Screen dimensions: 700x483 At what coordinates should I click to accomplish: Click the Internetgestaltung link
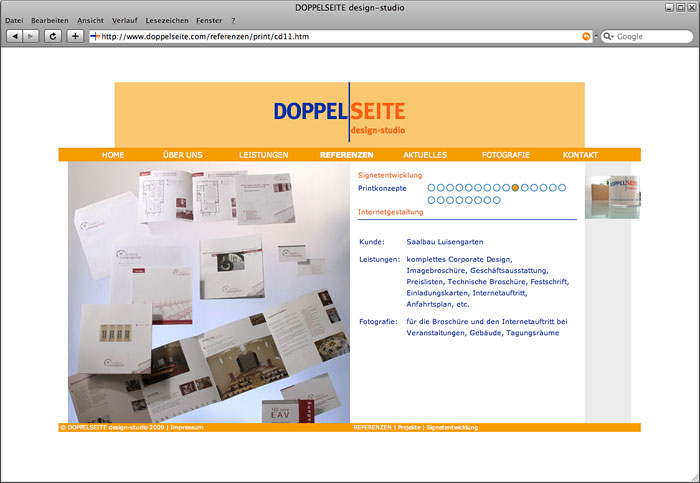coord(390,212)
